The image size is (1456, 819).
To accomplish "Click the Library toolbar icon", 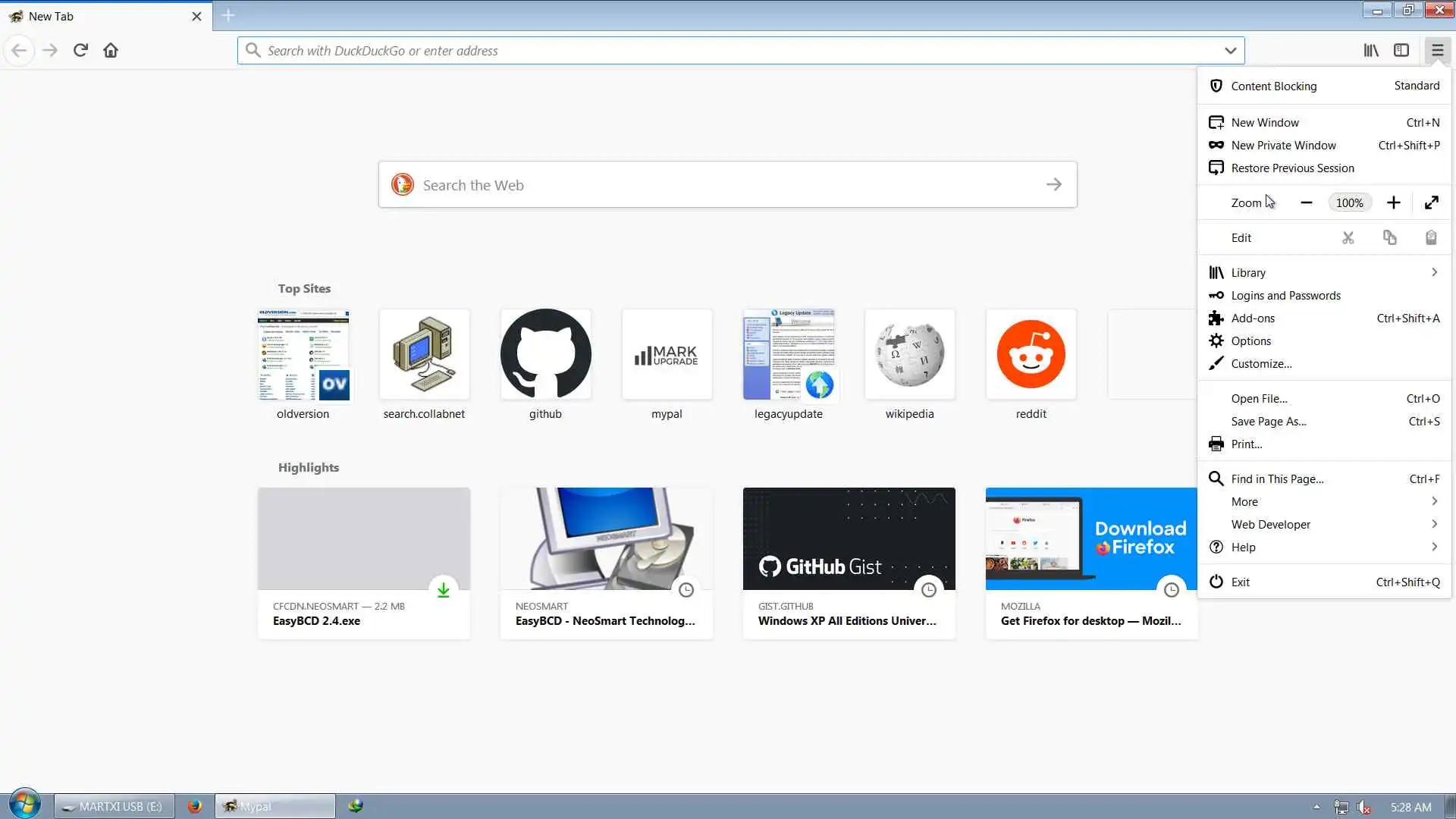I will coord(1371,50).
